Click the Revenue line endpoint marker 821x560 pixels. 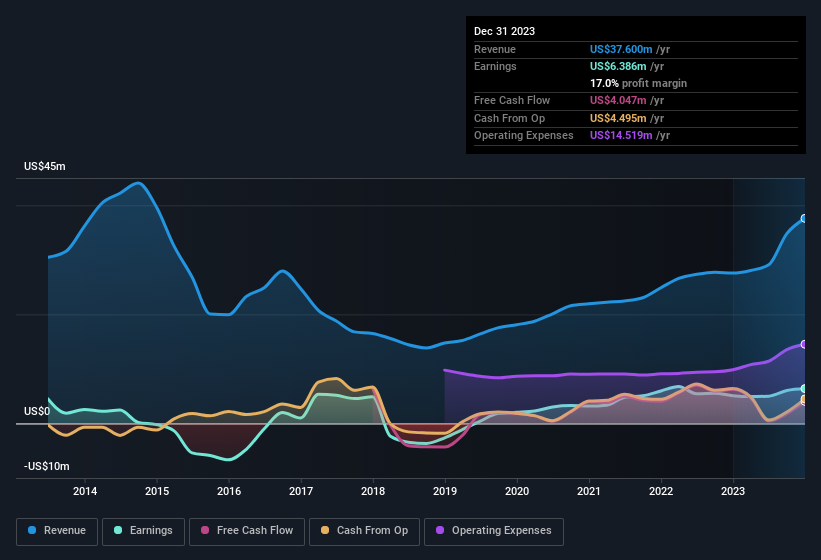[804, 218]
